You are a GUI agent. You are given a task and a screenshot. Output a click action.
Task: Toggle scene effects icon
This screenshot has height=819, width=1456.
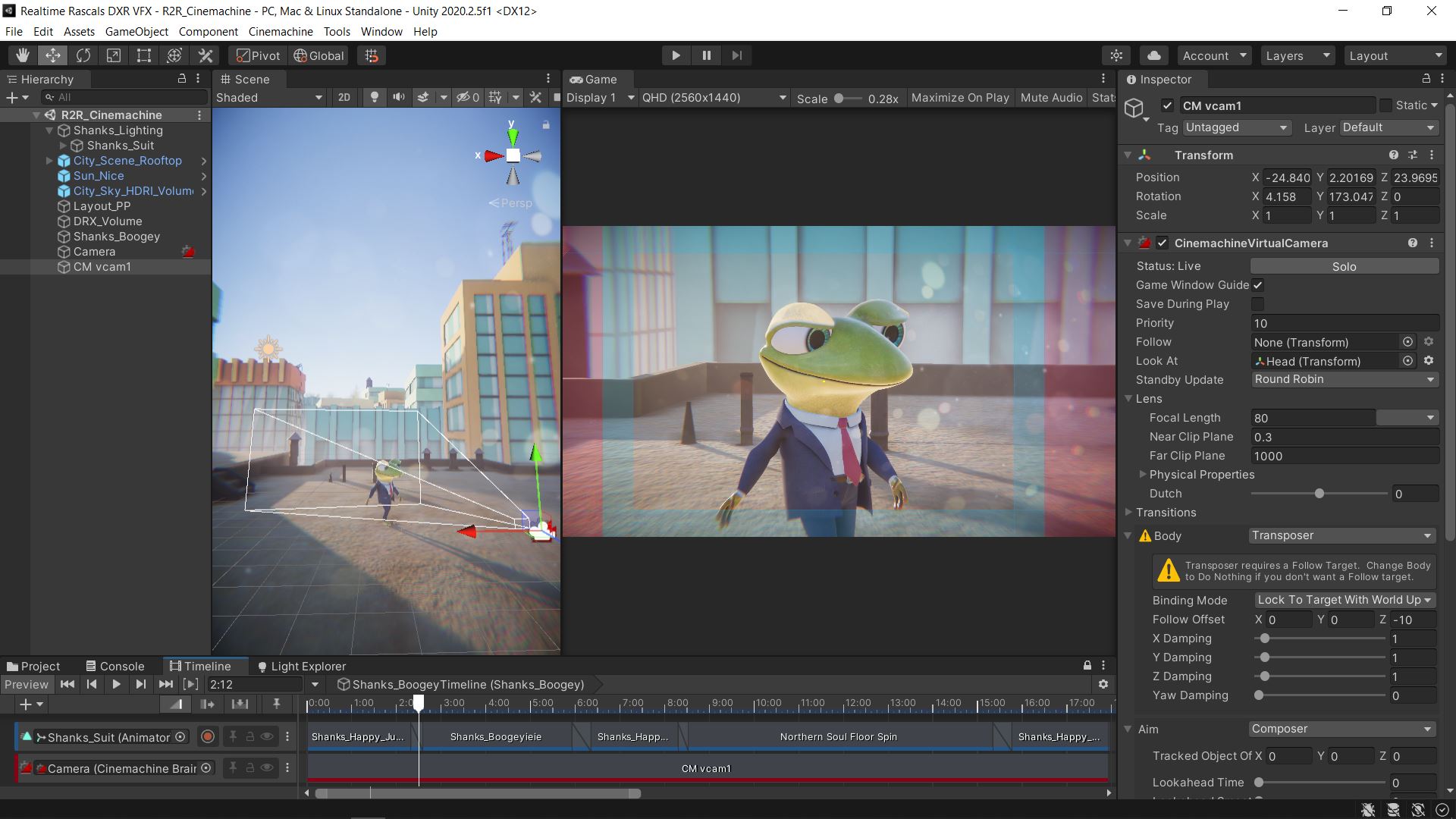pos(423,97)
